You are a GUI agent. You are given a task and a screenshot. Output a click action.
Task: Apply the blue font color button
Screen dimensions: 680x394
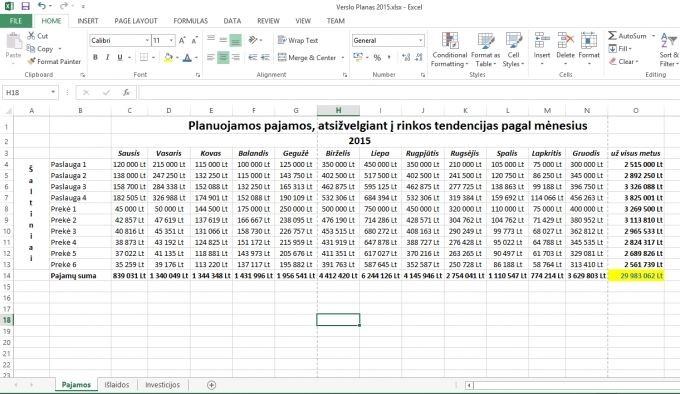click(x=187, y=57)
